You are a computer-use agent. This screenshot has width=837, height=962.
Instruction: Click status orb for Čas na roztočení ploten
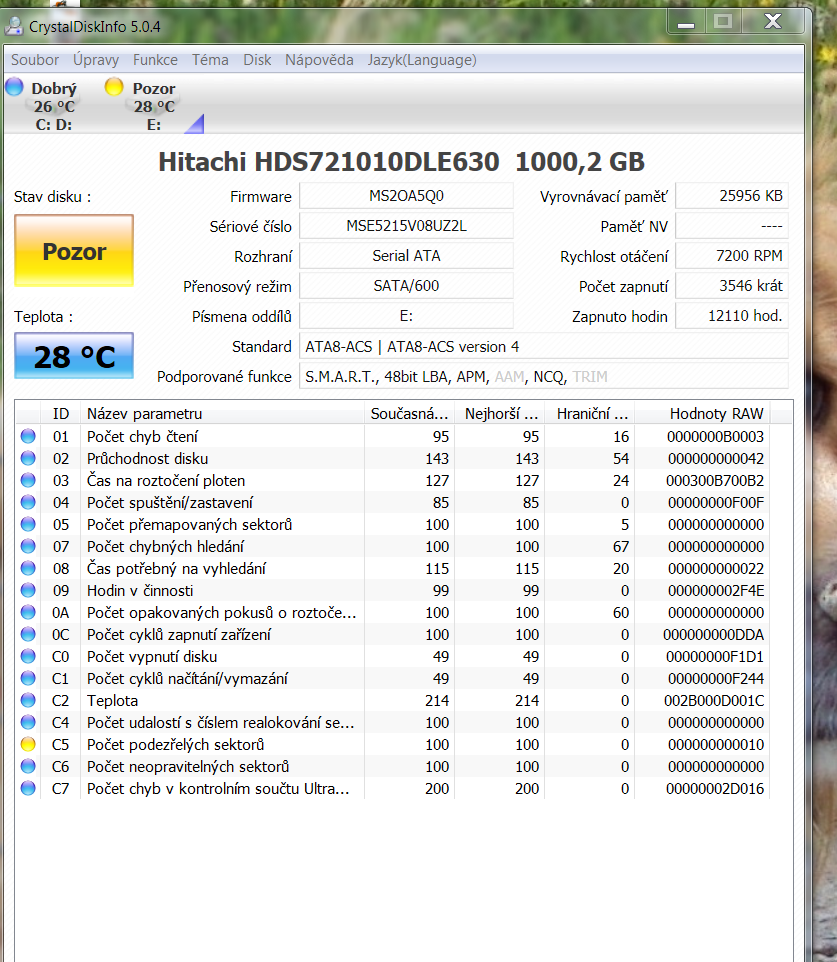(28, 480)
